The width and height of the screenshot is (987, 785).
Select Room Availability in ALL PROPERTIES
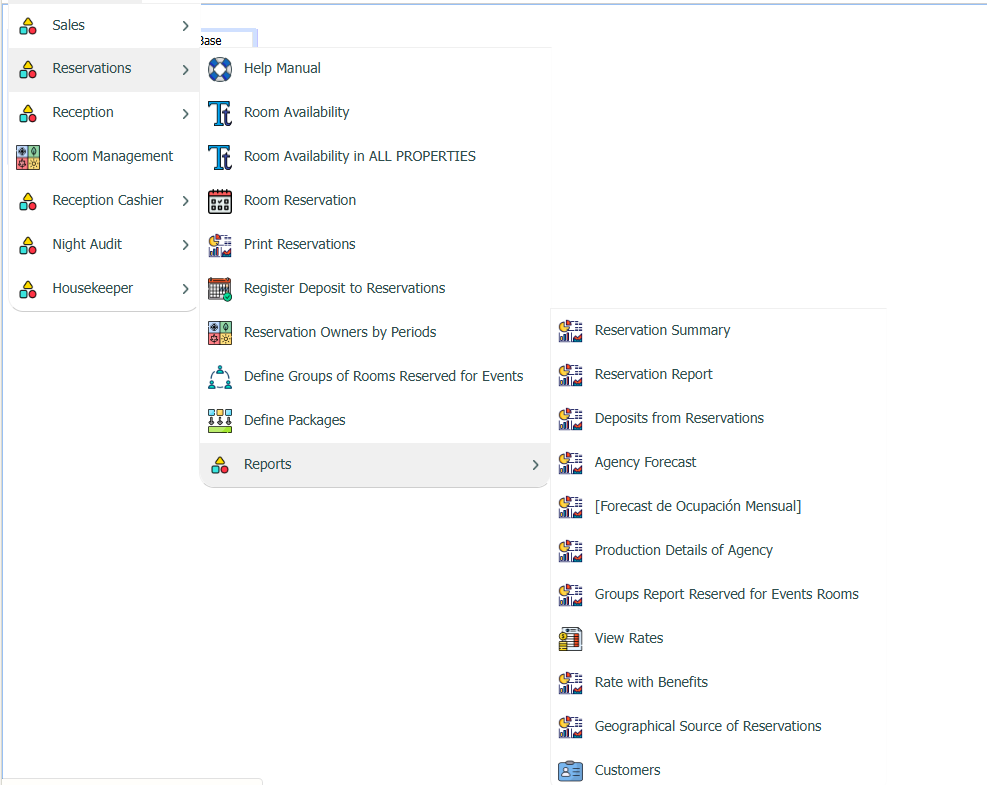click(359, 157)
